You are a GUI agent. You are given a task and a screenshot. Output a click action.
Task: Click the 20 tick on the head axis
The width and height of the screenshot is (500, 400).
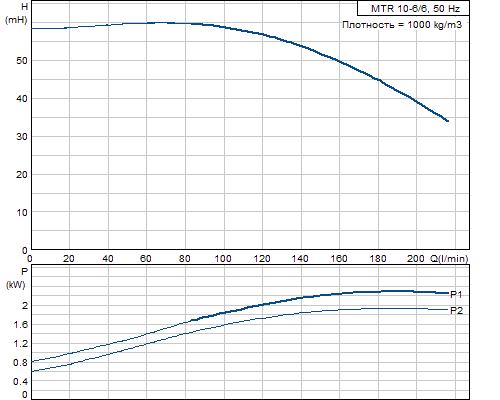22,174
